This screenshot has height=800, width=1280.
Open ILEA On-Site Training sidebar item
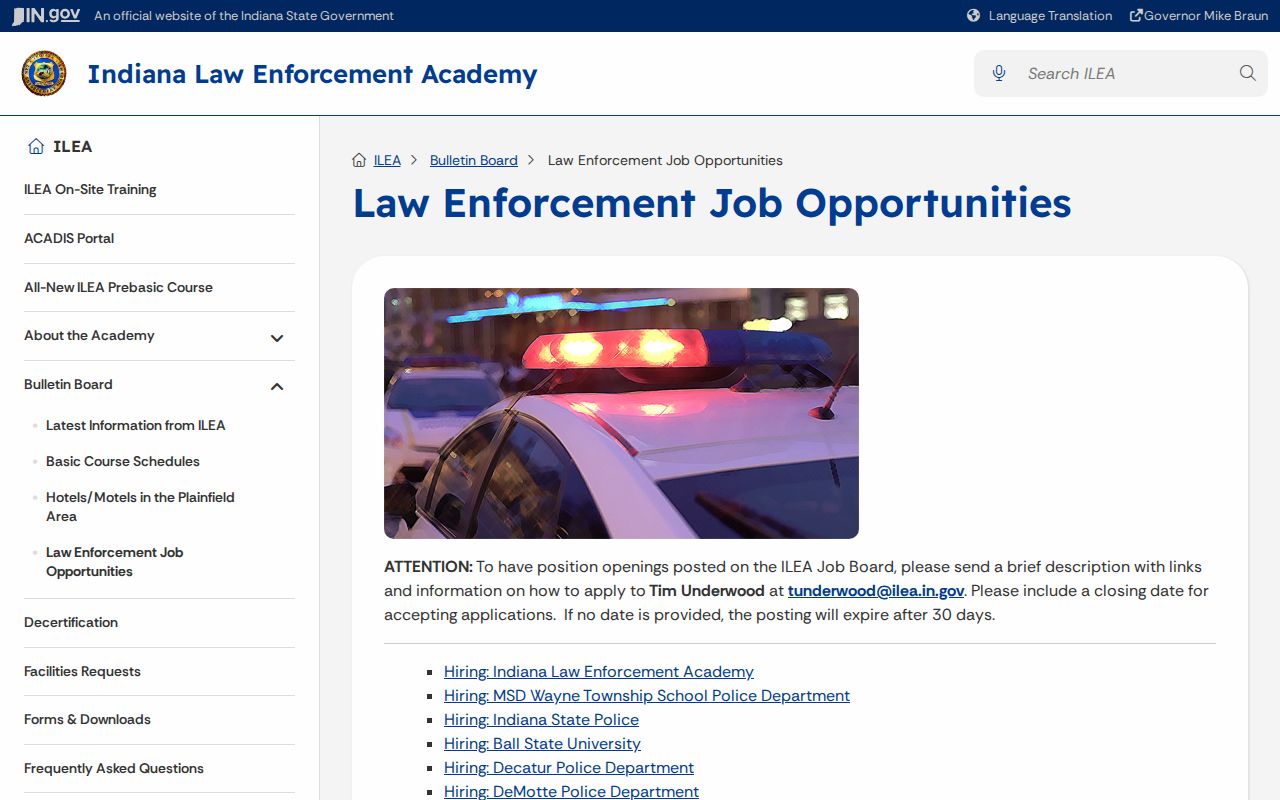point(90,190)
